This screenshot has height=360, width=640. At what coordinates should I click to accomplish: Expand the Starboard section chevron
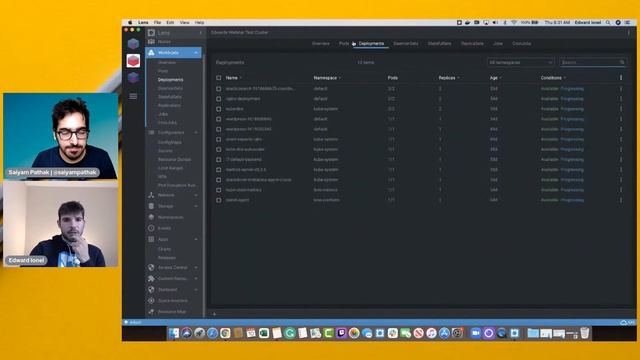(x=196, y=289)
